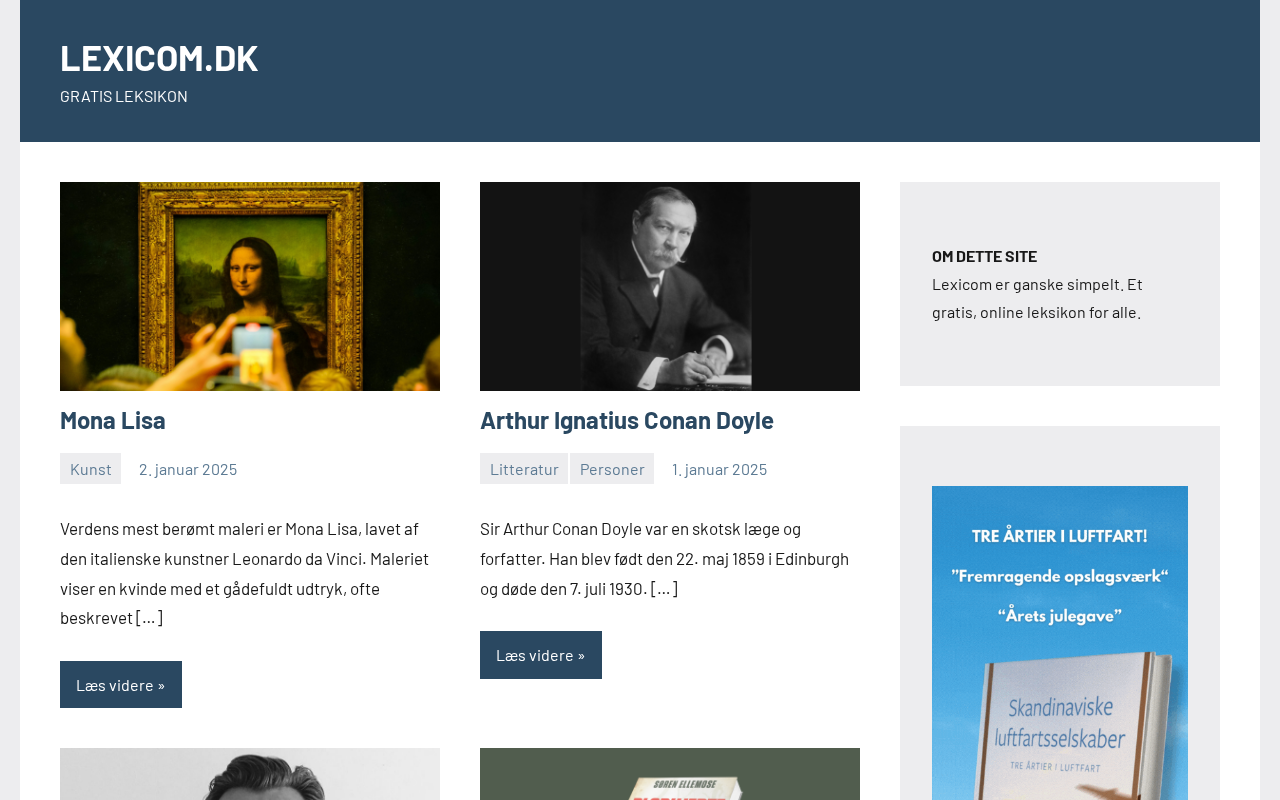Click the GRATIS LEKSIKON tagline
The image size is (1280, 800).
tap(124, 96)
